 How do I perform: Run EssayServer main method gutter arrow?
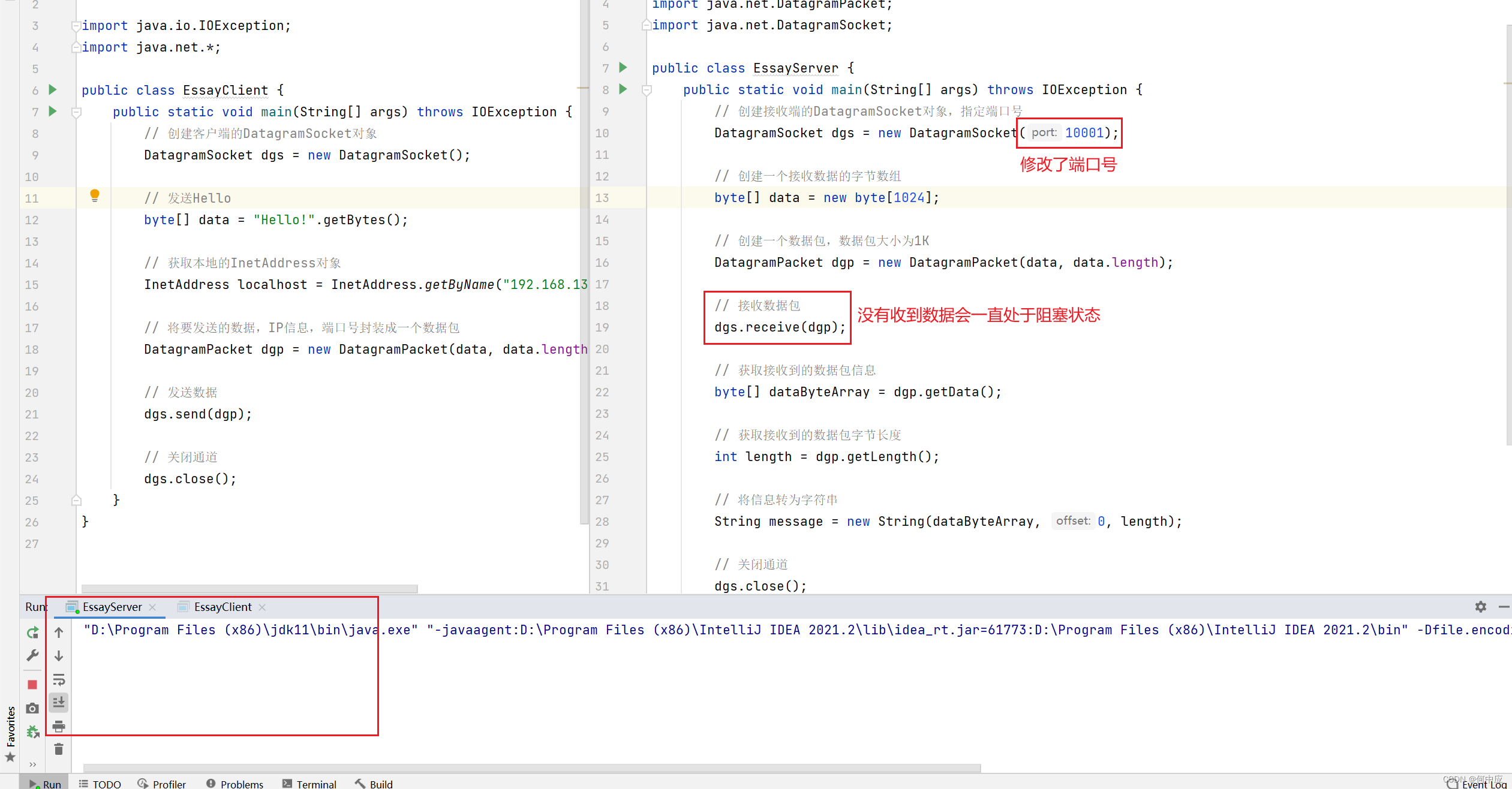(623, 89)
